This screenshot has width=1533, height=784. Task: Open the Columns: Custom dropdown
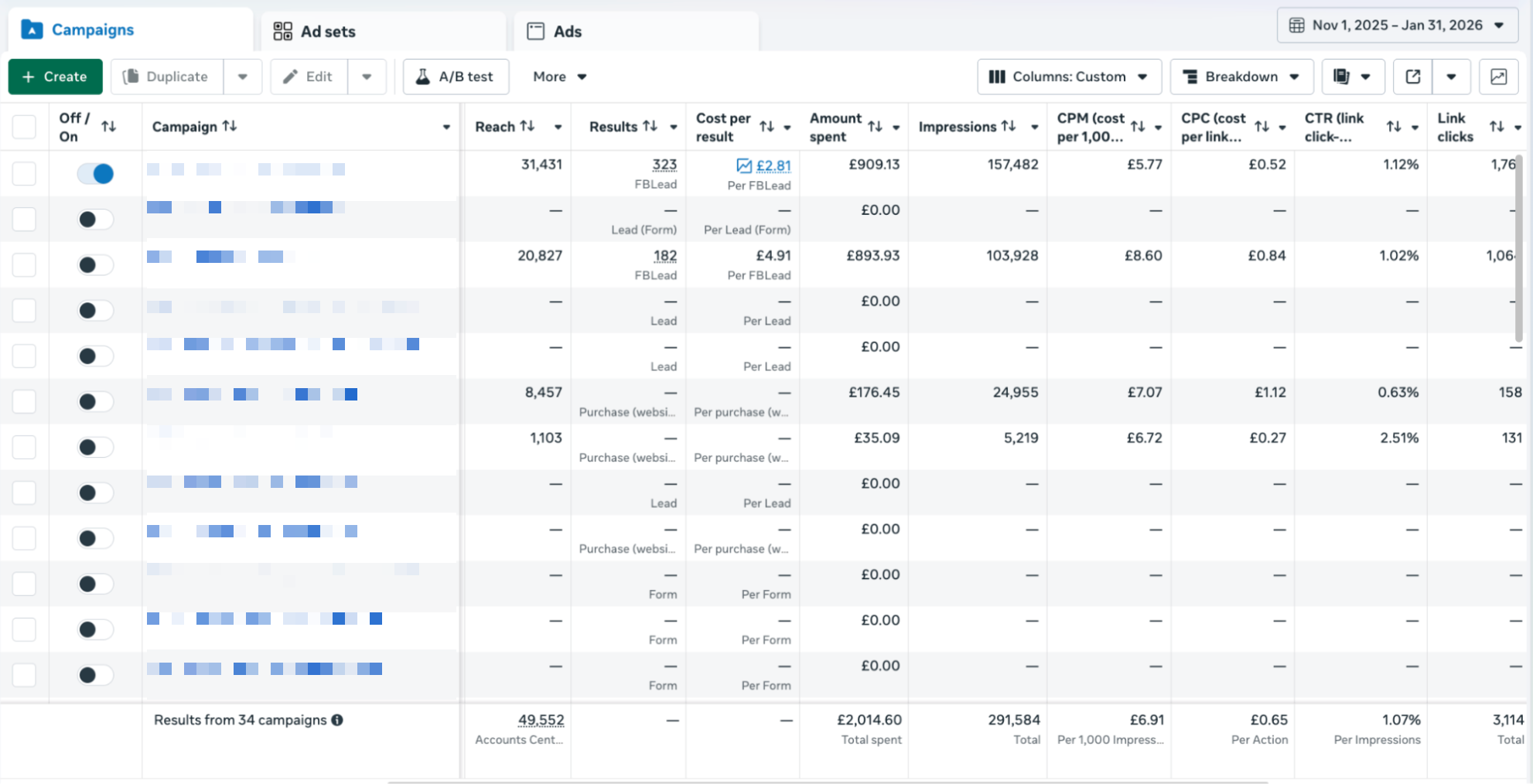[1069, 77]
